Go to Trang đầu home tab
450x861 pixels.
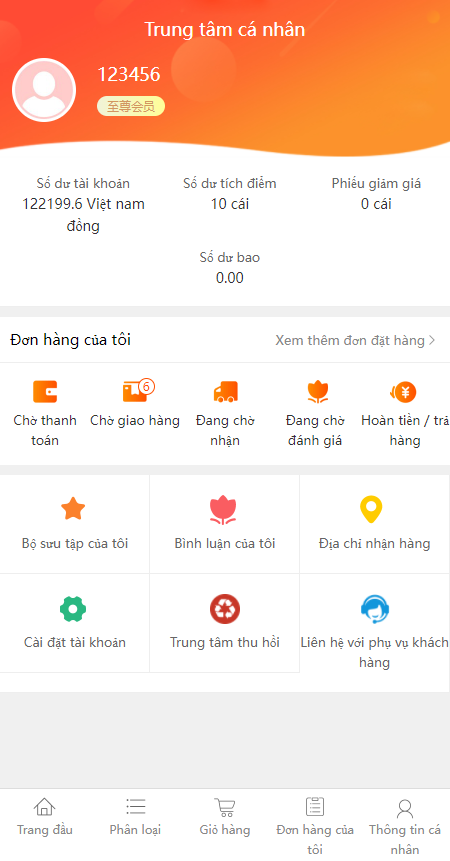45,817
